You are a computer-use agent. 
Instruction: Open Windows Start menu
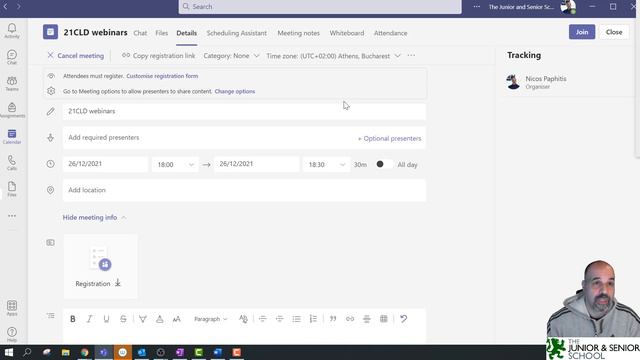point(8,352)
